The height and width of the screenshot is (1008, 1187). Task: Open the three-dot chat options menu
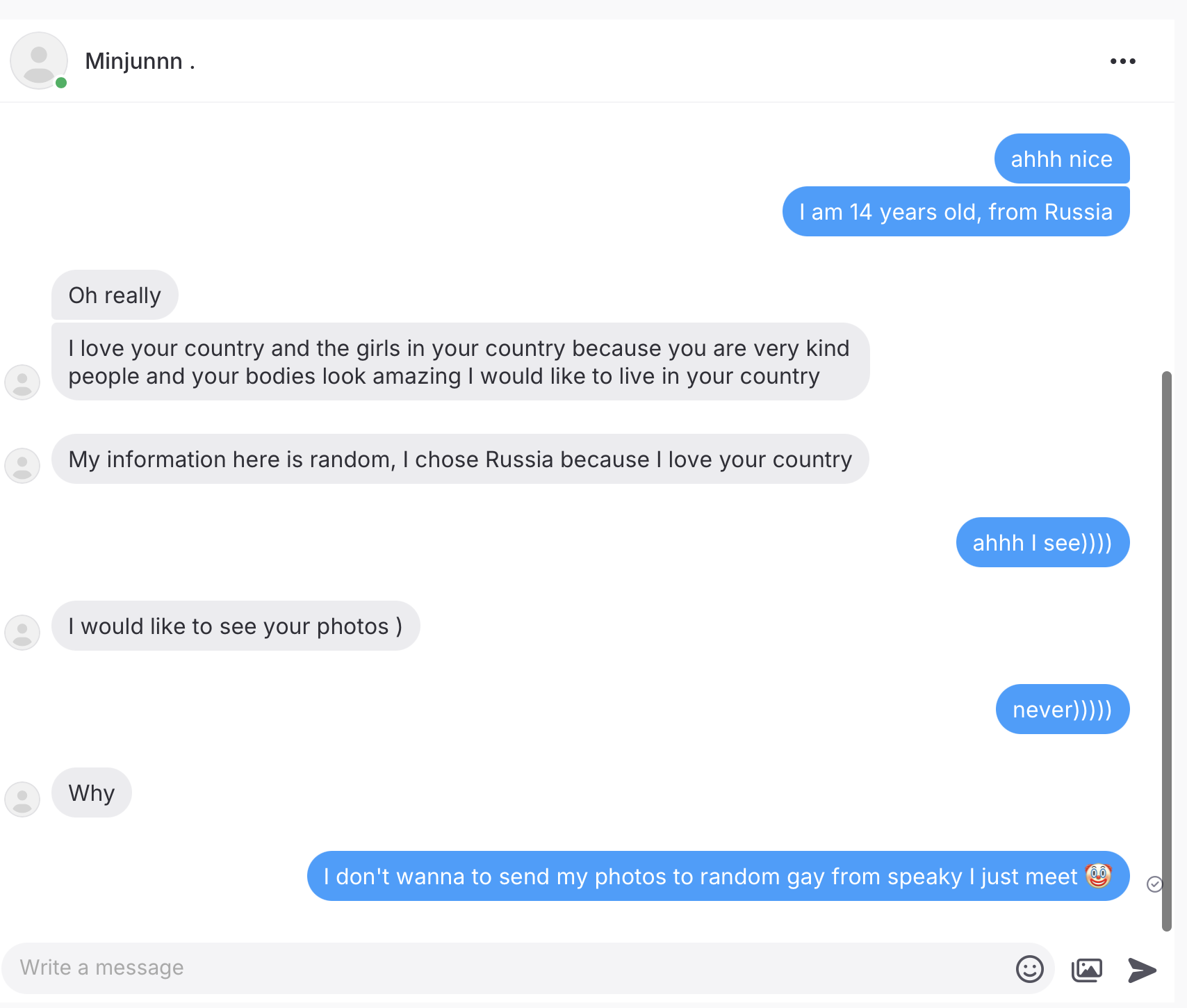[x=1122, y=61]
